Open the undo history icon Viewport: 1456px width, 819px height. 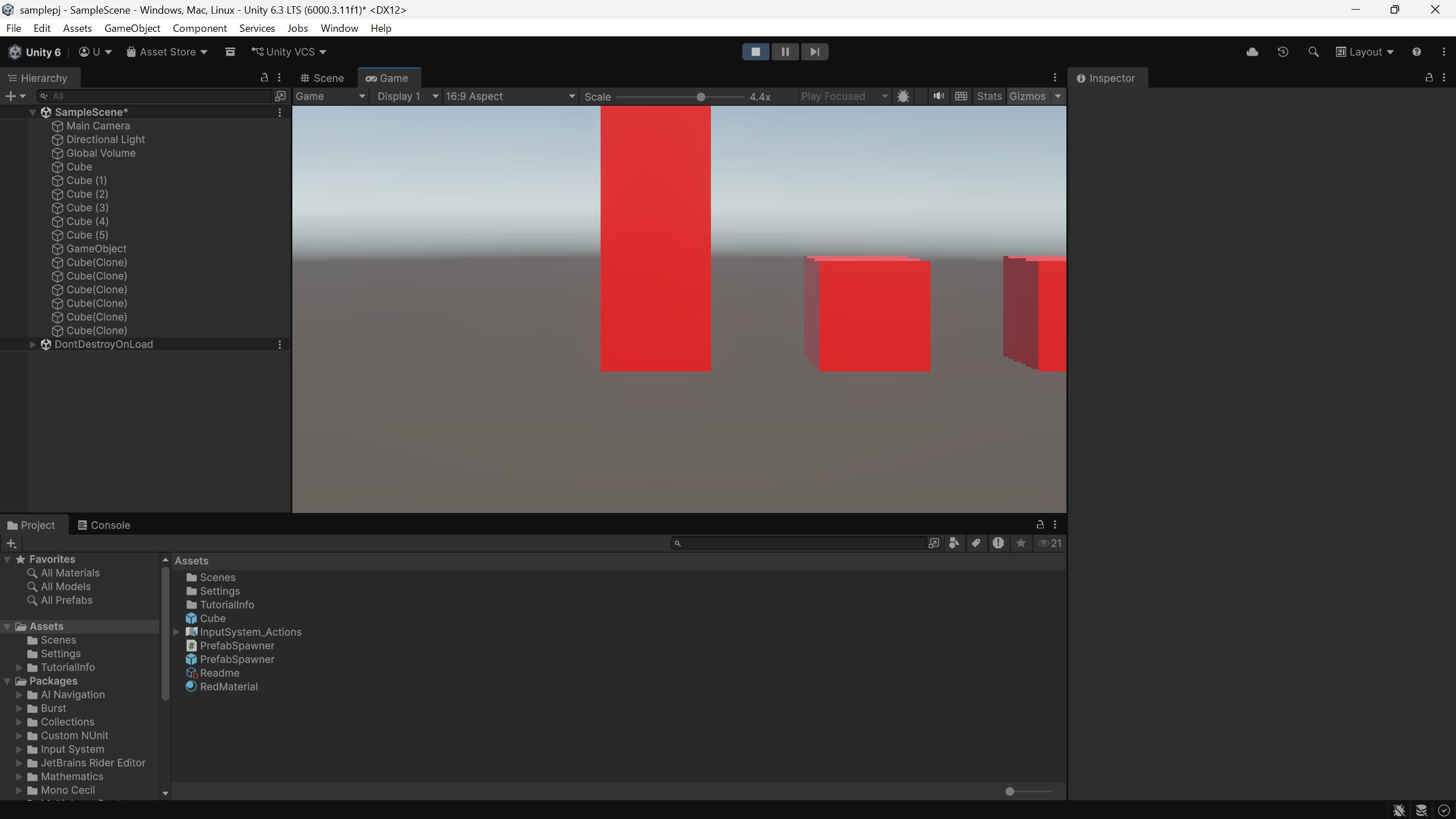click(1283, 52)
